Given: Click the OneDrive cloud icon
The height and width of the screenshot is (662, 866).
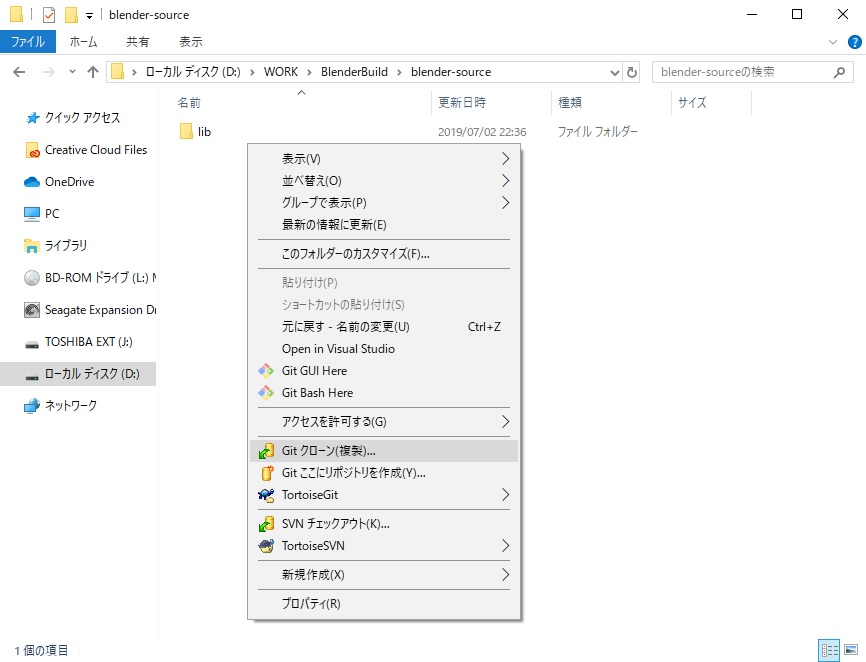Looking at the screenshot, I should pyautogui.click(x=32, y=182).
